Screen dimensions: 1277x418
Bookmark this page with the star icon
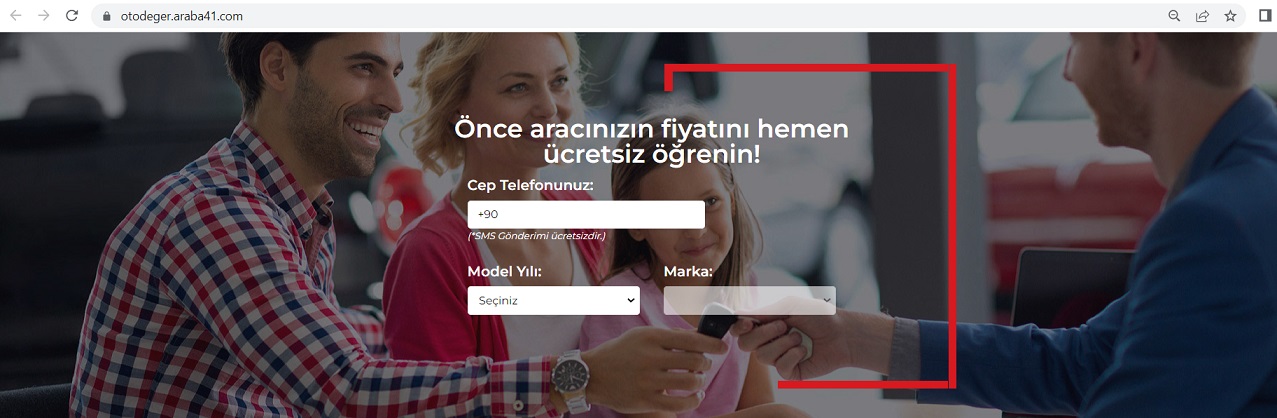pos(1230,16)
